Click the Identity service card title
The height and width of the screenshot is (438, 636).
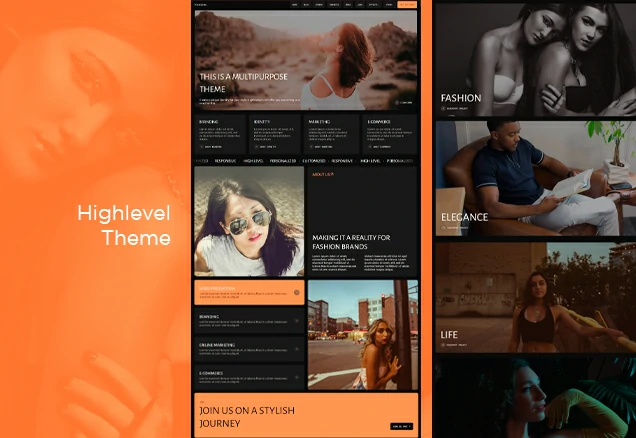click(x=262, y=122)
